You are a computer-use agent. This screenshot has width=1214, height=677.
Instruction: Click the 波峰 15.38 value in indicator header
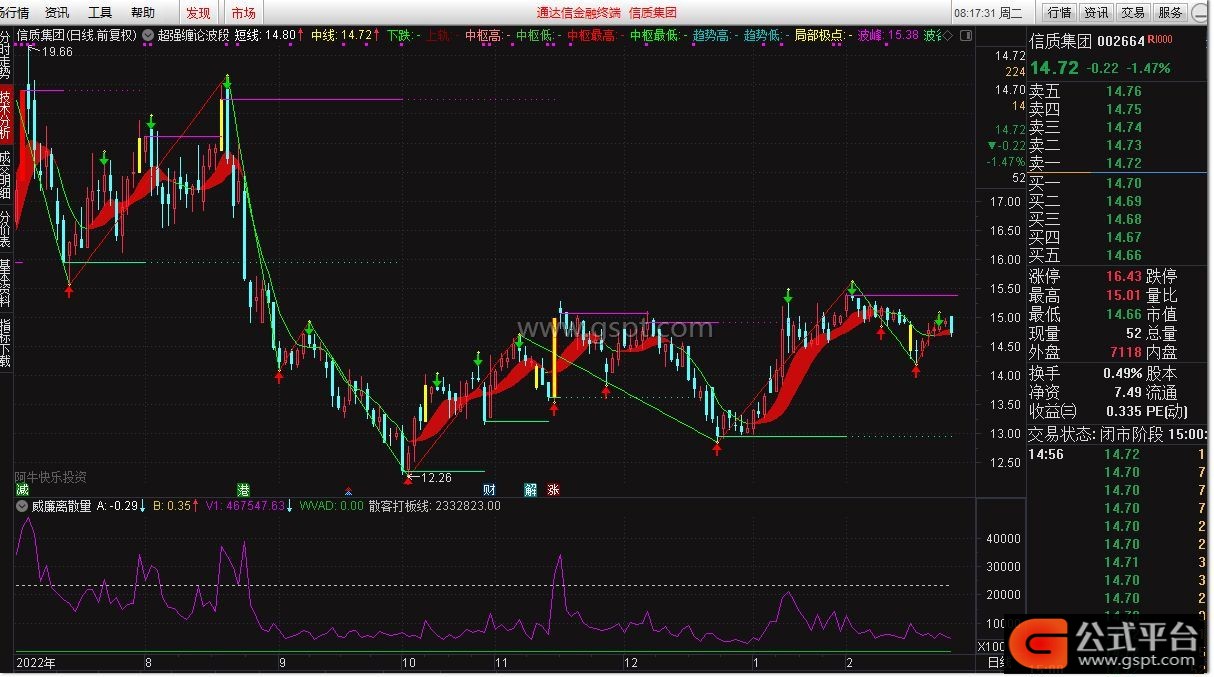click(x=888, y=35)
